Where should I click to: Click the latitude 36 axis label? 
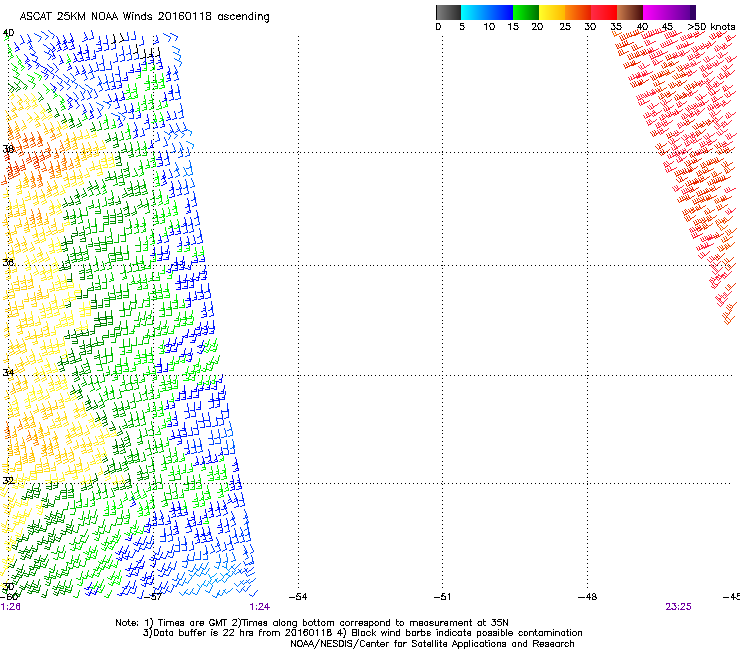[x=8, y=262]
